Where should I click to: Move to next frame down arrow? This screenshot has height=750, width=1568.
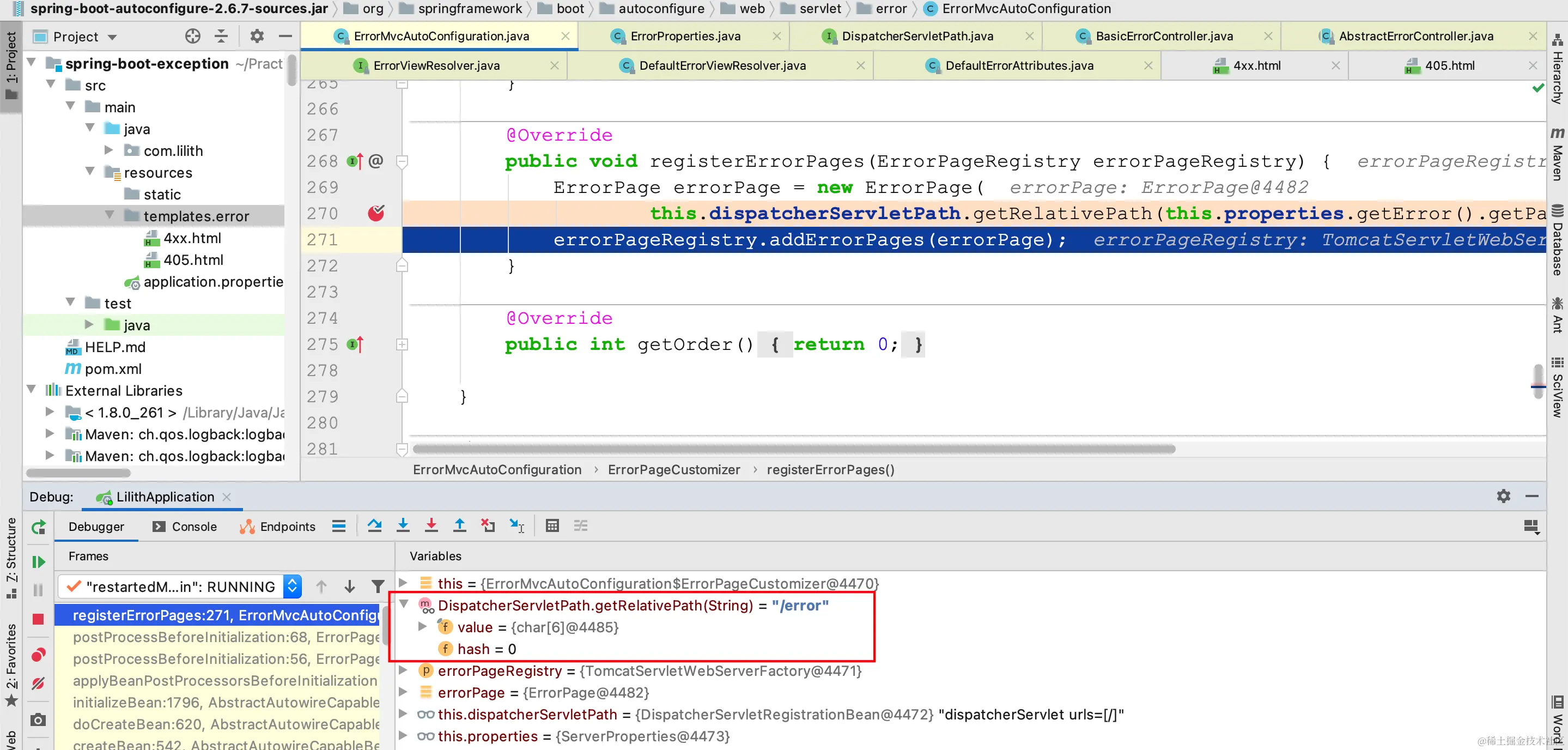pos(349,587)
